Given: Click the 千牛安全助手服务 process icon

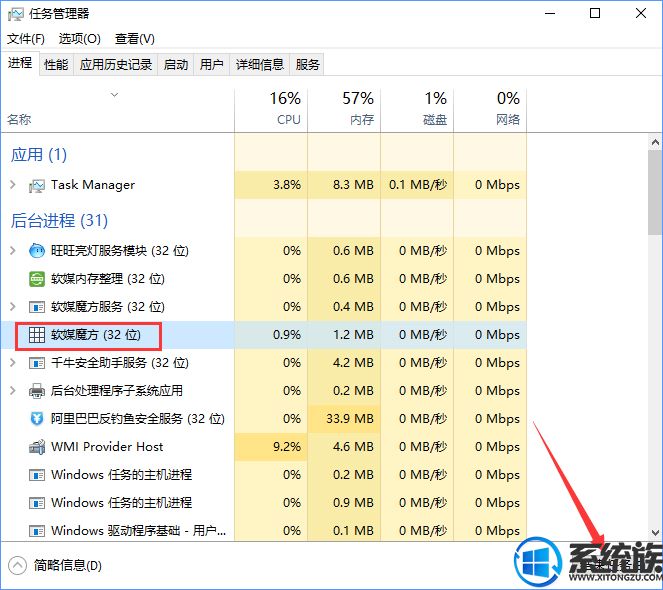Looking at the screenshot, I should click(37, 363).
